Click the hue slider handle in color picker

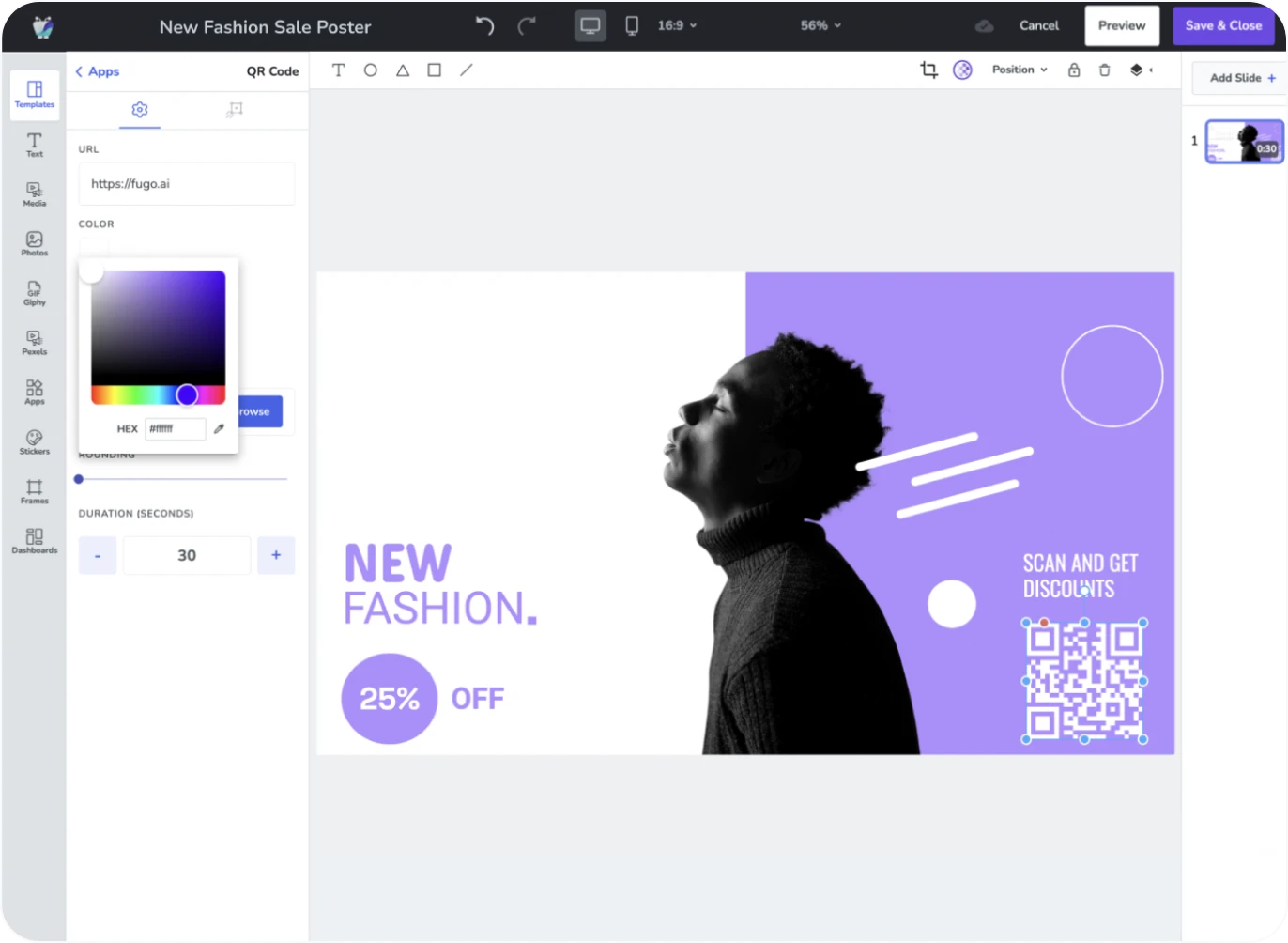(187, 394)
